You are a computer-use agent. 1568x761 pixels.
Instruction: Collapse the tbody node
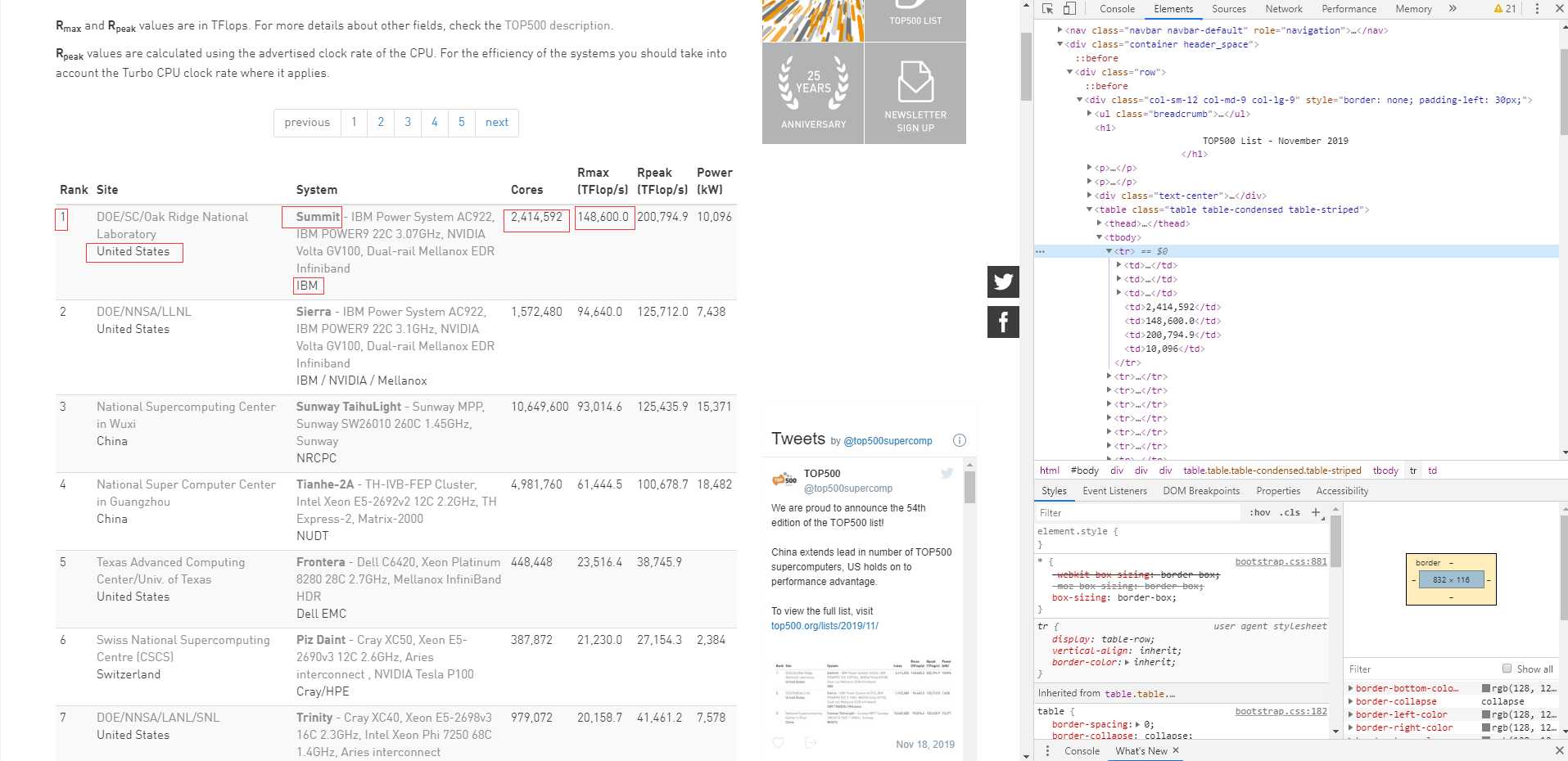1100,237
